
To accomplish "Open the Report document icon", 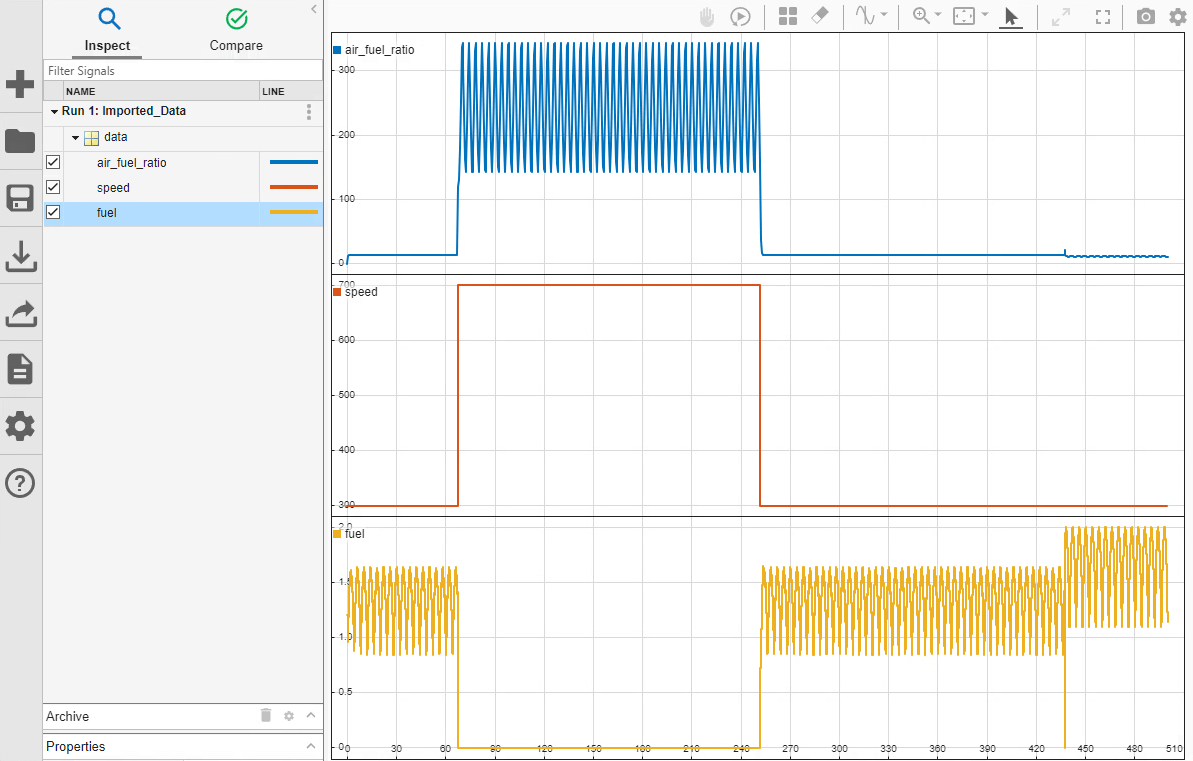I will (20, 369).
